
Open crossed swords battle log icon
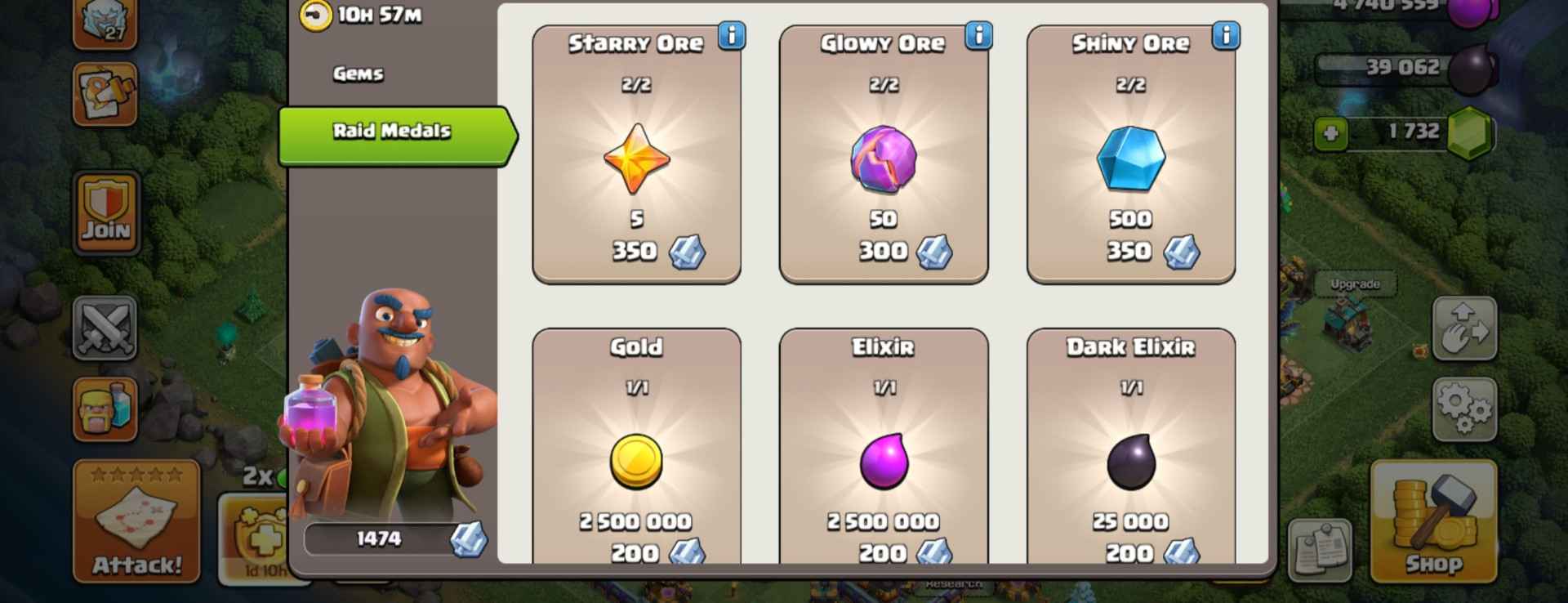(105, 328)
